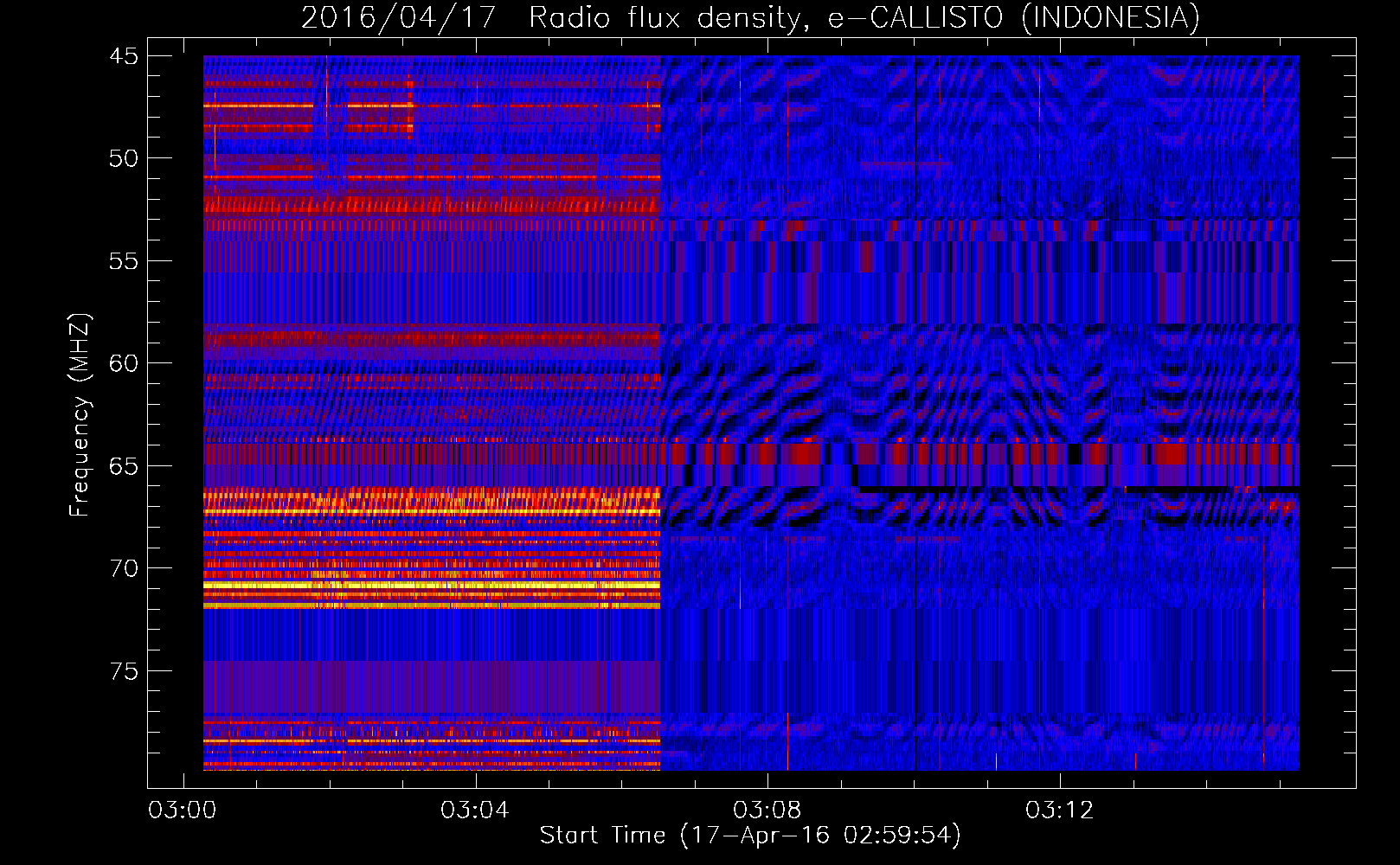
Task: Click the 70 frequency tick label
Action: pyautogui.click(x=124, y=568)
